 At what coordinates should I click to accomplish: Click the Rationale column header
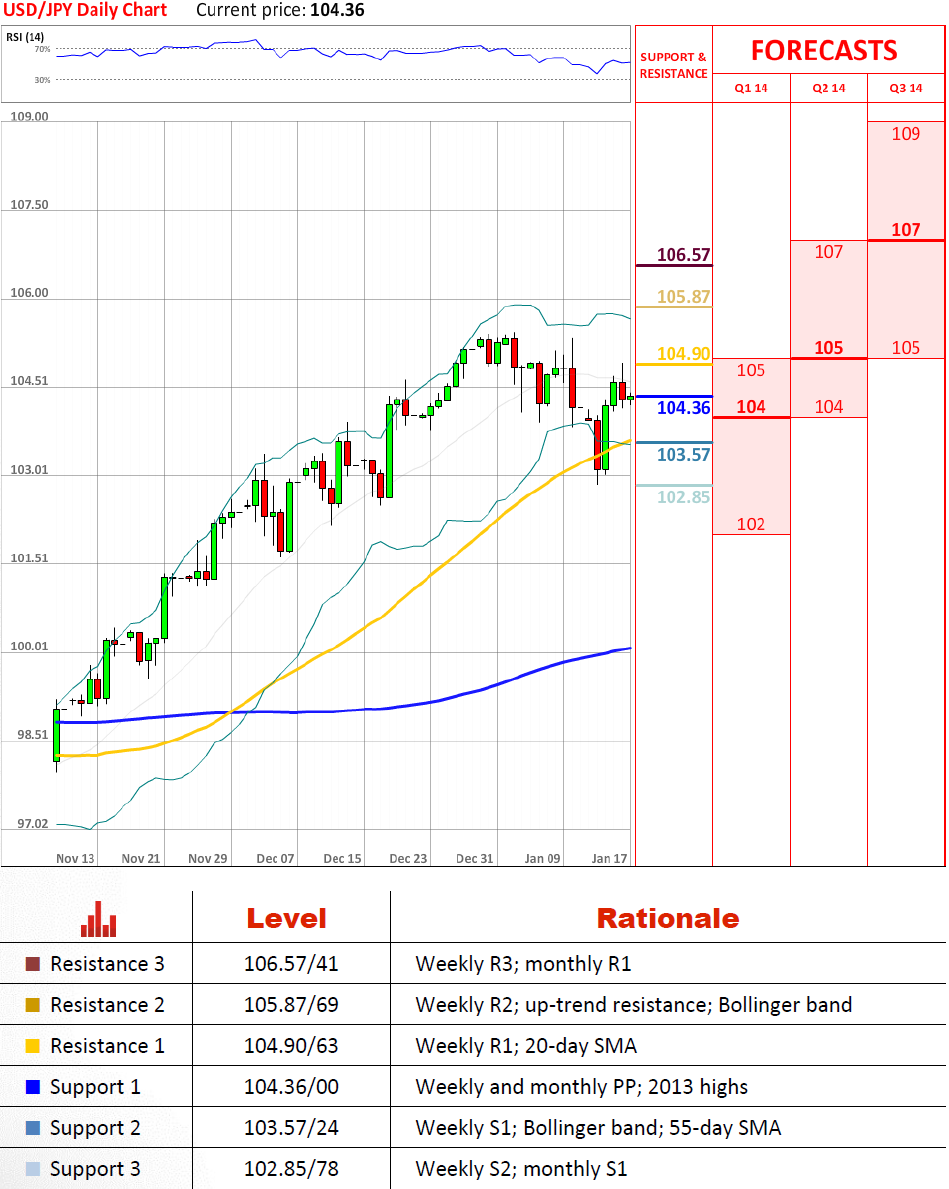pos(667,918)
